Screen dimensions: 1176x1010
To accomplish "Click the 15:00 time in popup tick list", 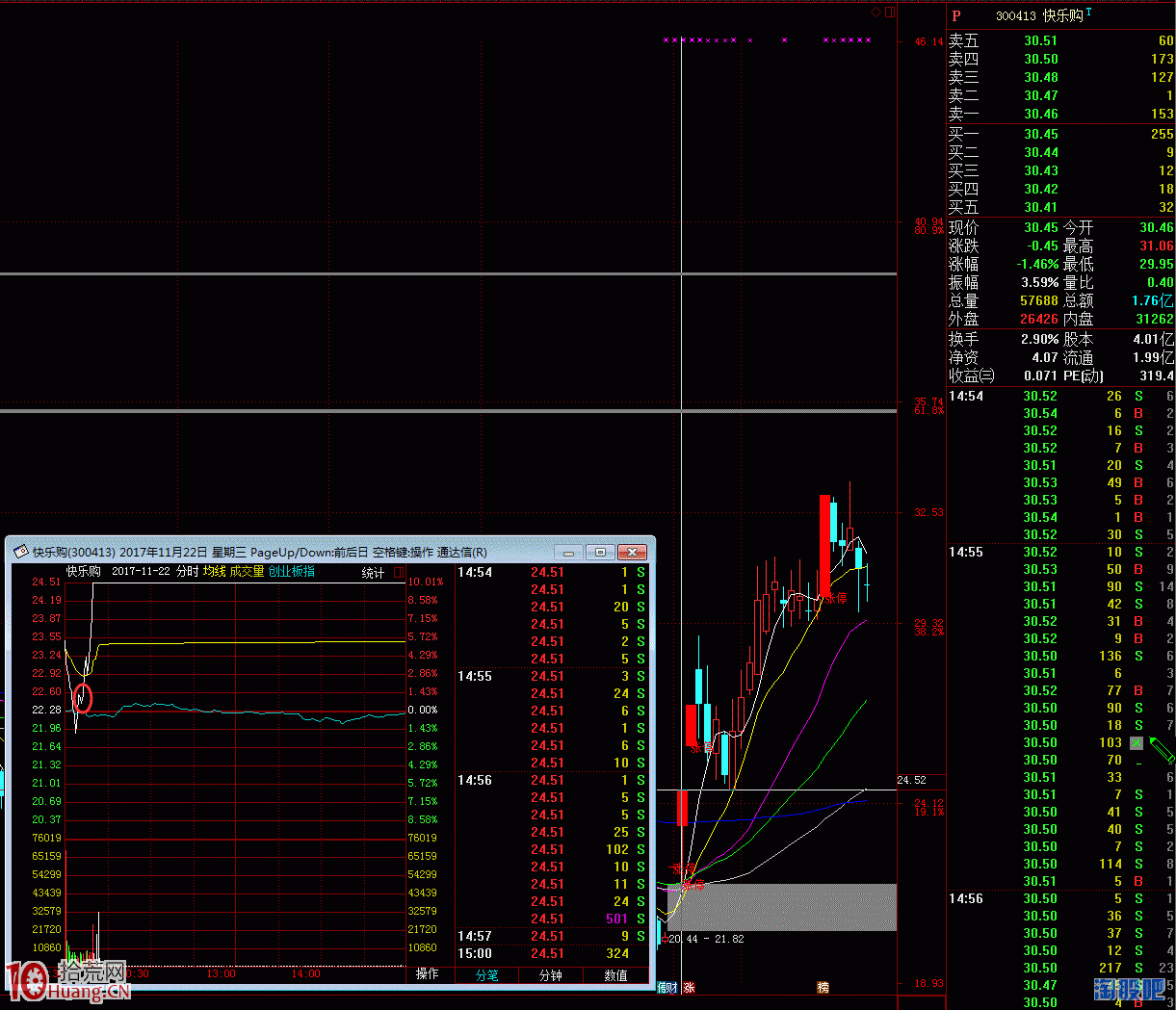I will point(475,953).
